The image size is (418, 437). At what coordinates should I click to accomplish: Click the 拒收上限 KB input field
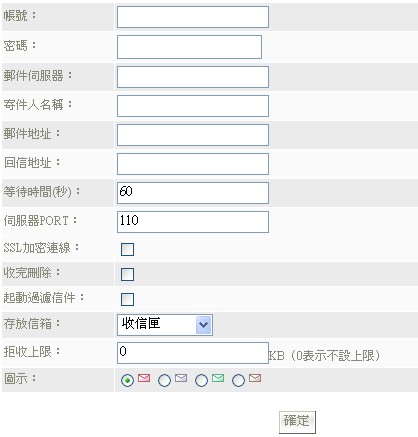click(193, 353)
